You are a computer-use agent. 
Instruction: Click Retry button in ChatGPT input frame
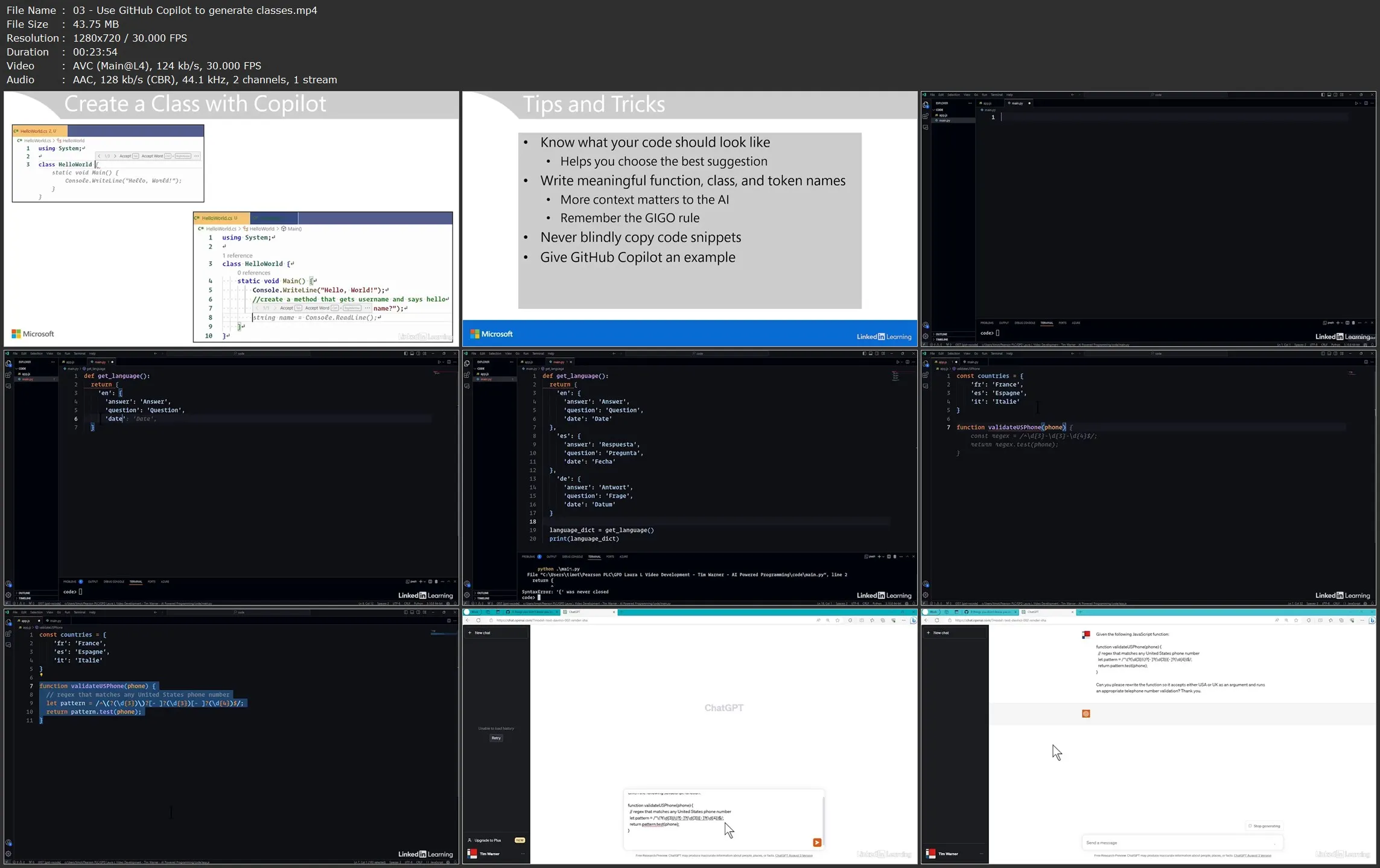[x=496, y=738]
